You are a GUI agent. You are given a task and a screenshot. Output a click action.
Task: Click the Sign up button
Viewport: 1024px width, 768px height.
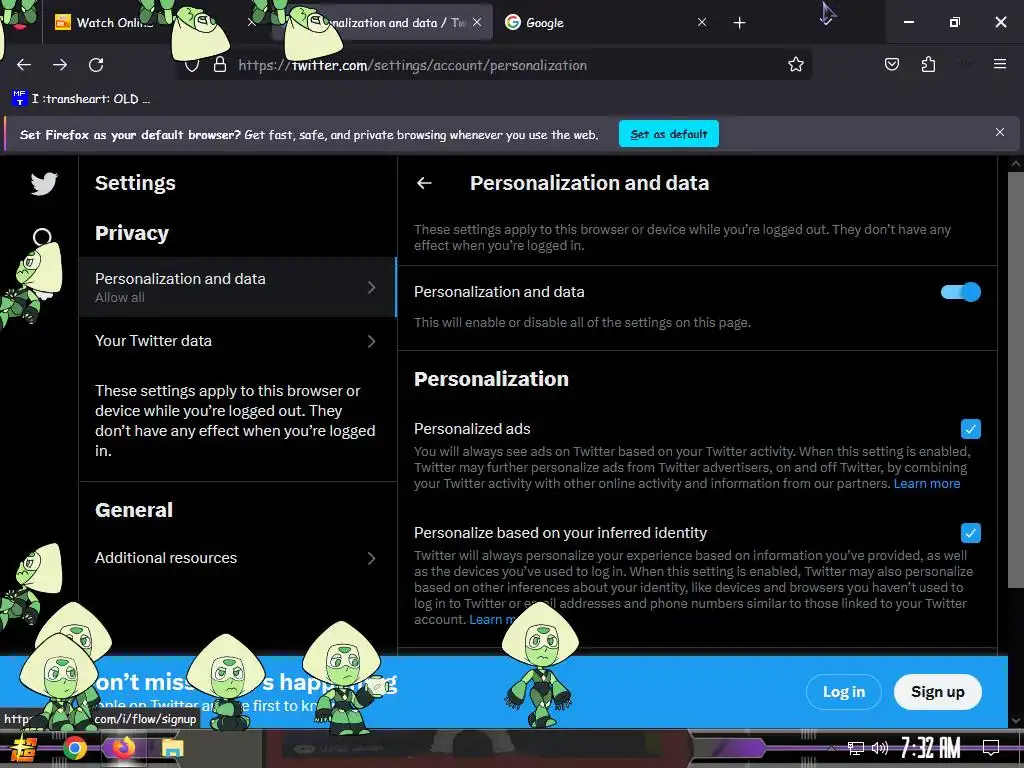point(938,692)
